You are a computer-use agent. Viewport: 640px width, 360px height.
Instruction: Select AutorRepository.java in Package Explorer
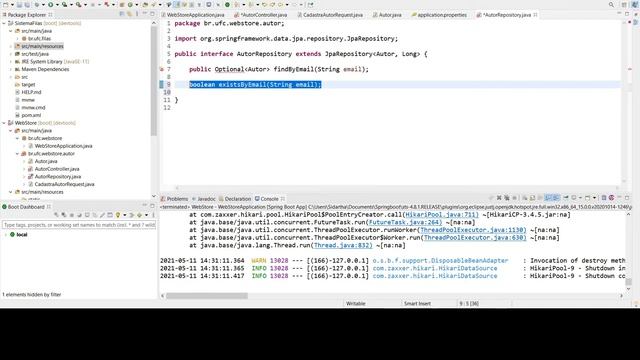click(x=58, y=177)
